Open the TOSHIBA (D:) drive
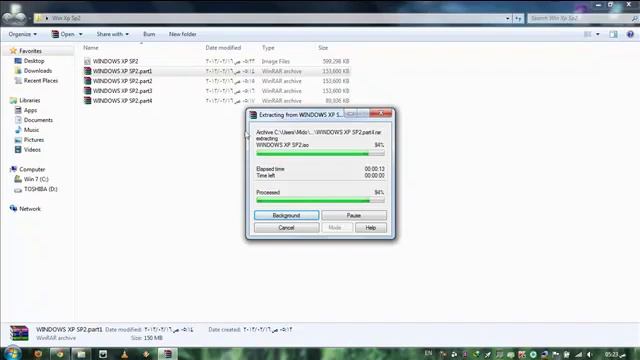 click(40, 189)
